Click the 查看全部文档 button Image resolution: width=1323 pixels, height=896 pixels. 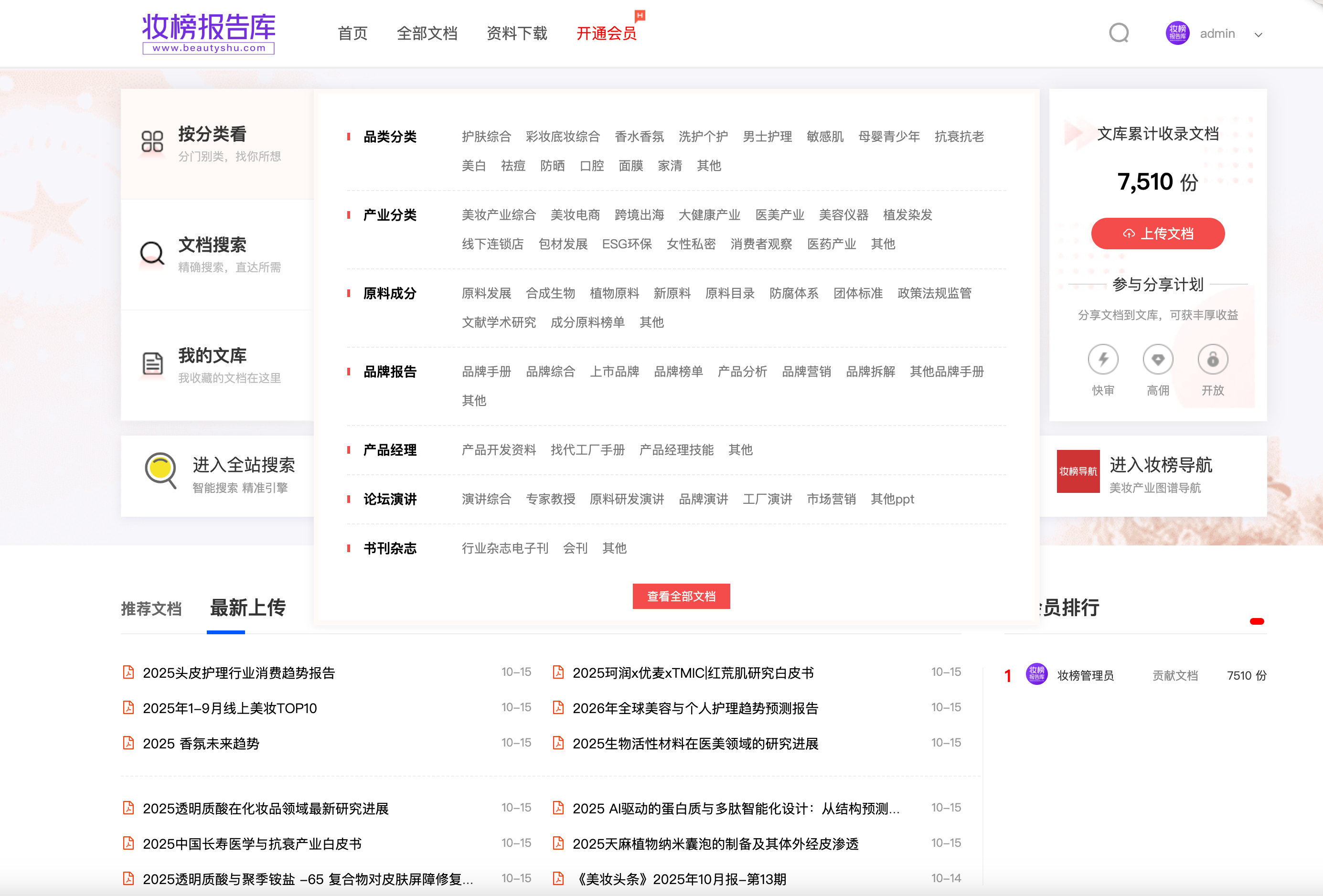681,596
